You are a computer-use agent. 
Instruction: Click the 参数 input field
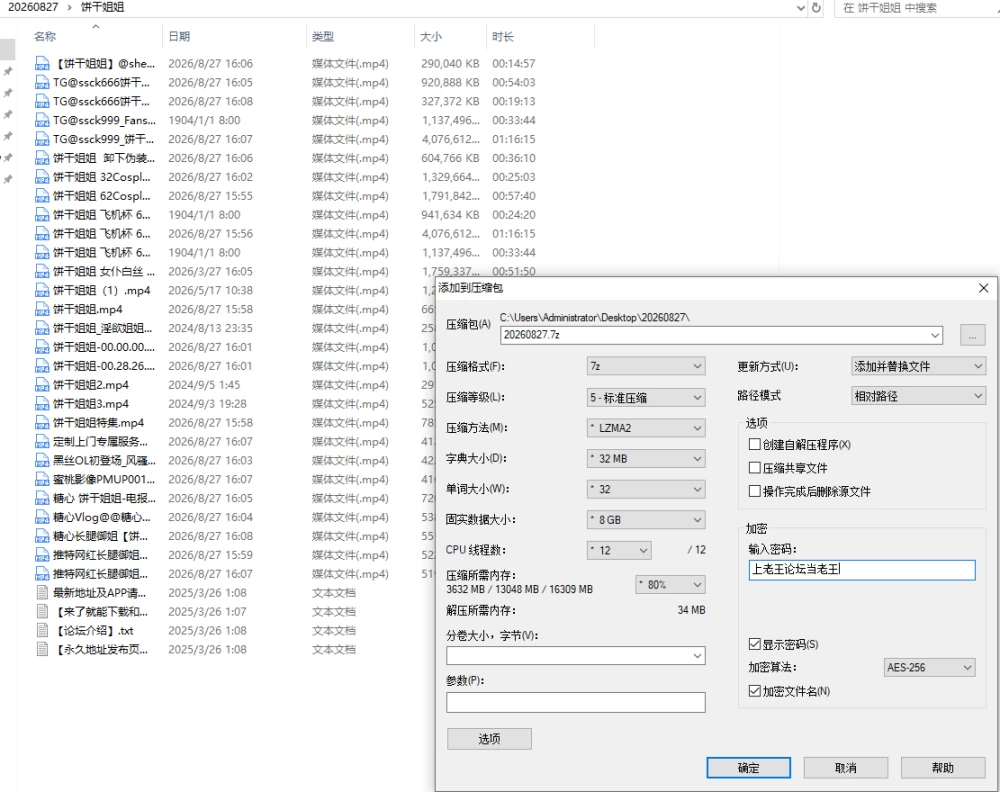[x=576, y=702]
